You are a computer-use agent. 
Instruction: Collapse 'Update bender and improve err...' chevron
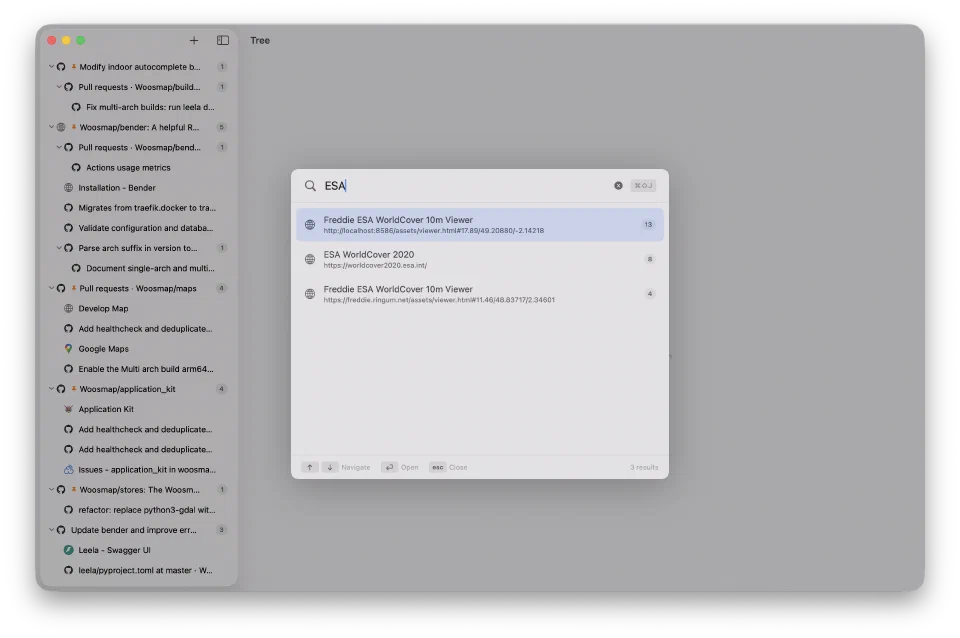click(x=51, y=530)
